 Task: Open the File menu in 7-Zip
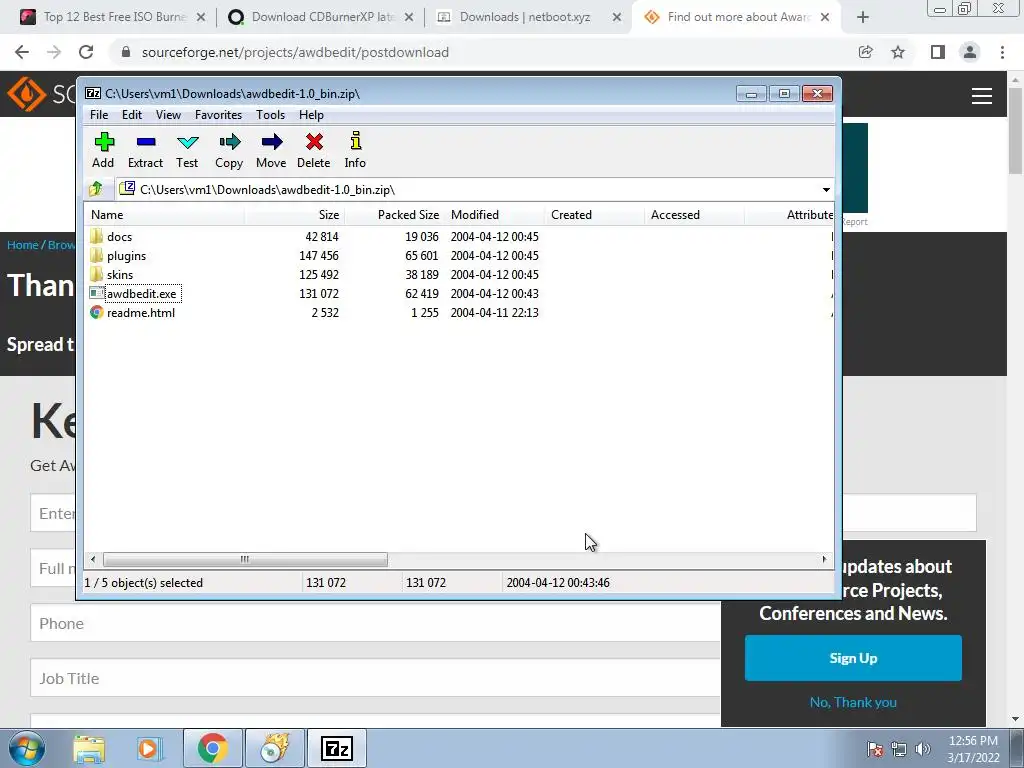tap(99, 115)
